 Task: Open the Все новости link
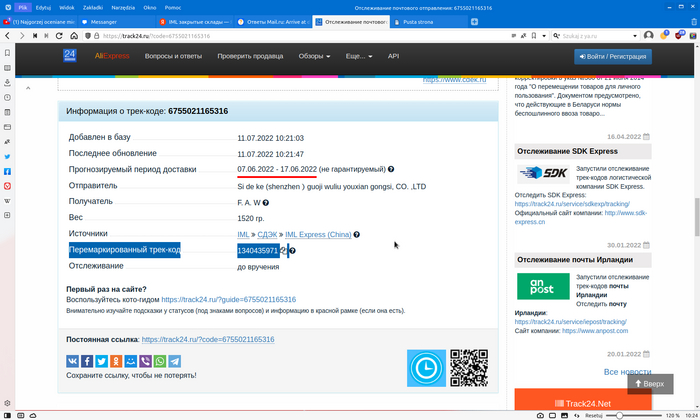(627, 372)
